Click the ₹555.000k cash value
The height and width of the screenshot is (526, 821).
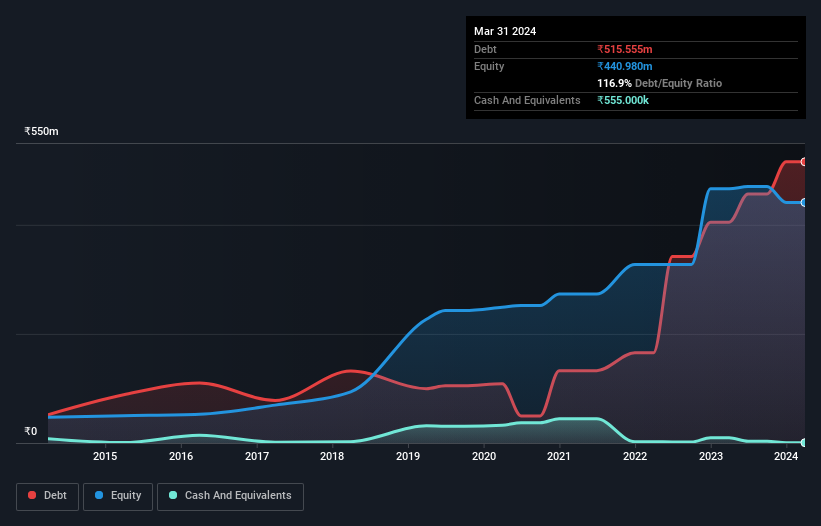coord(623,100)
